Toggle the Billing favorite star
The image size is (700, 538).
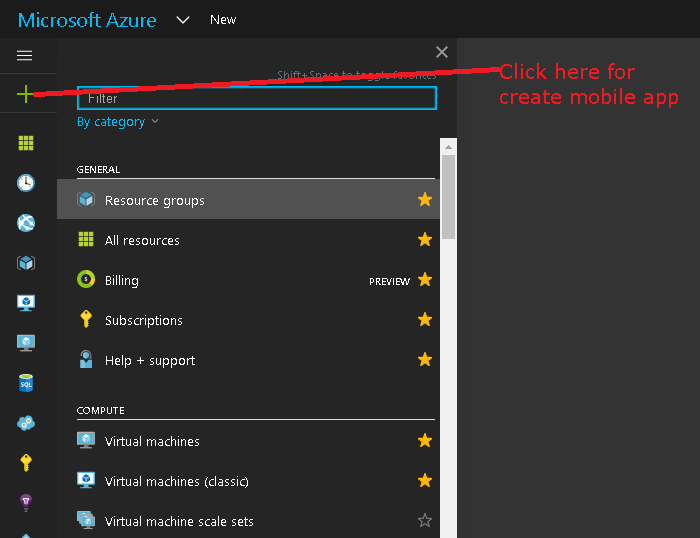coord(425,280)
